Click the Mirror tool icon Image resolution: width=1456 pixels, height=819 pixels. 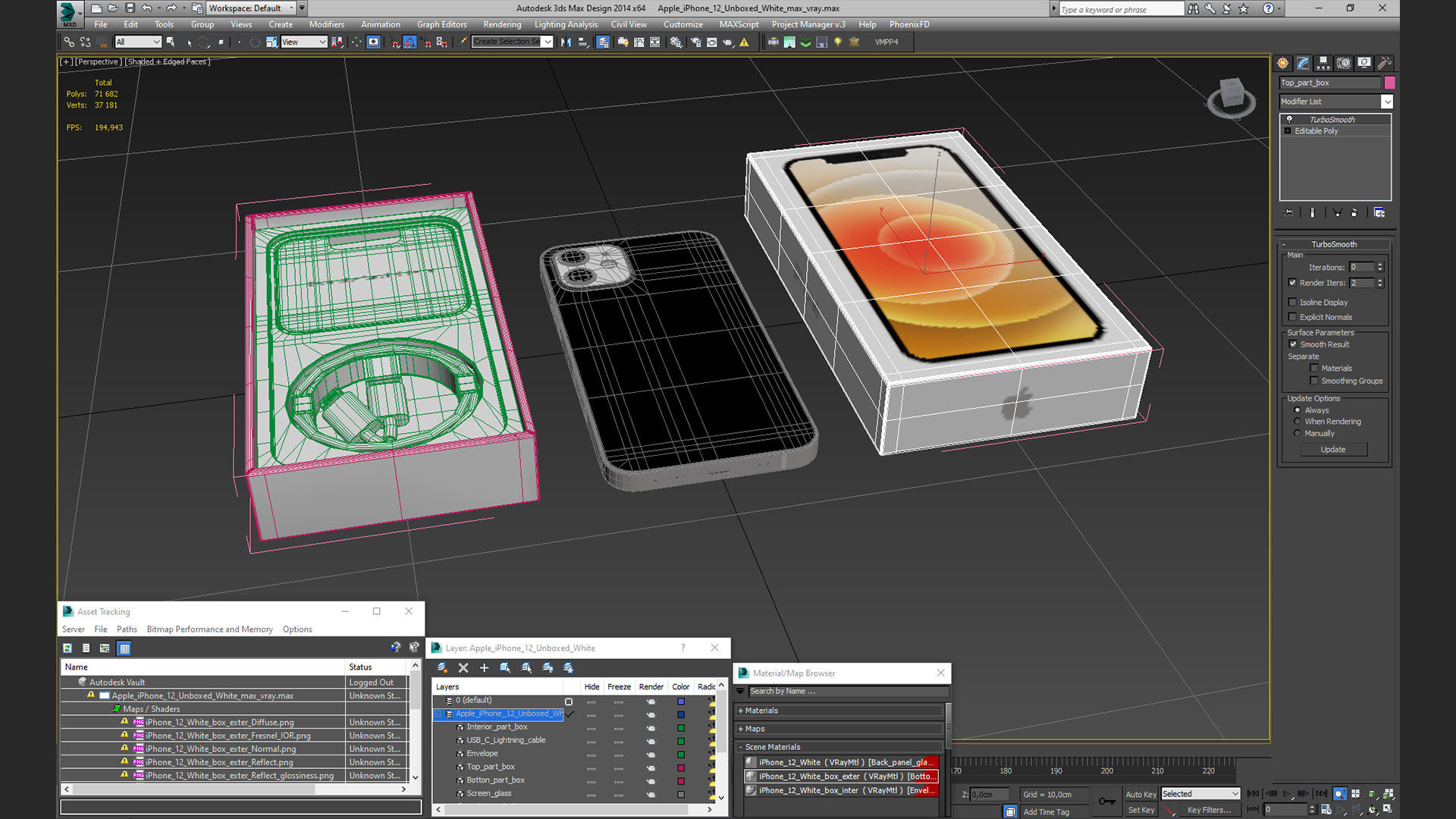(x=566, y=42)
